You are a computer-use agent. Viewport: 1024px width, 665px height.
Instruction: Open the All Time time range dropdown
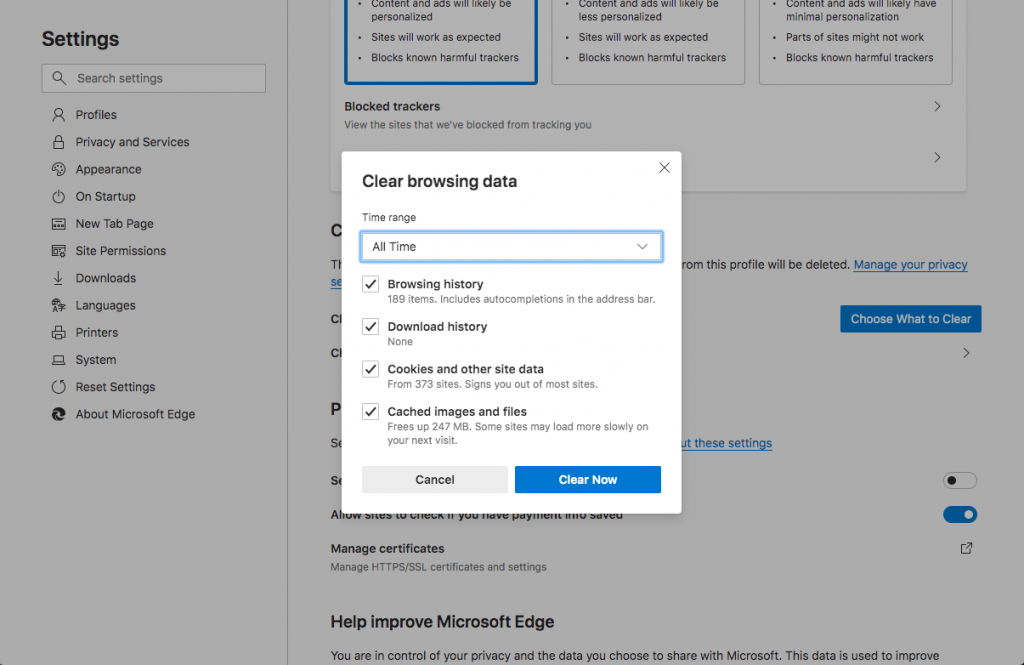pyautogui.click(x=511, y=247)
